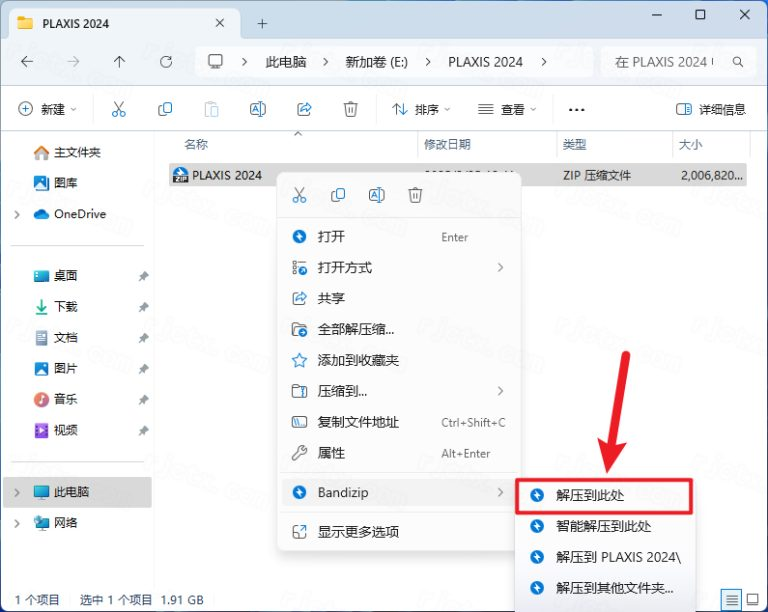The height and width of the screenshot is (612, 768).
Task: Open the 查看 view dropdown
Action: (x=507, y=109)
